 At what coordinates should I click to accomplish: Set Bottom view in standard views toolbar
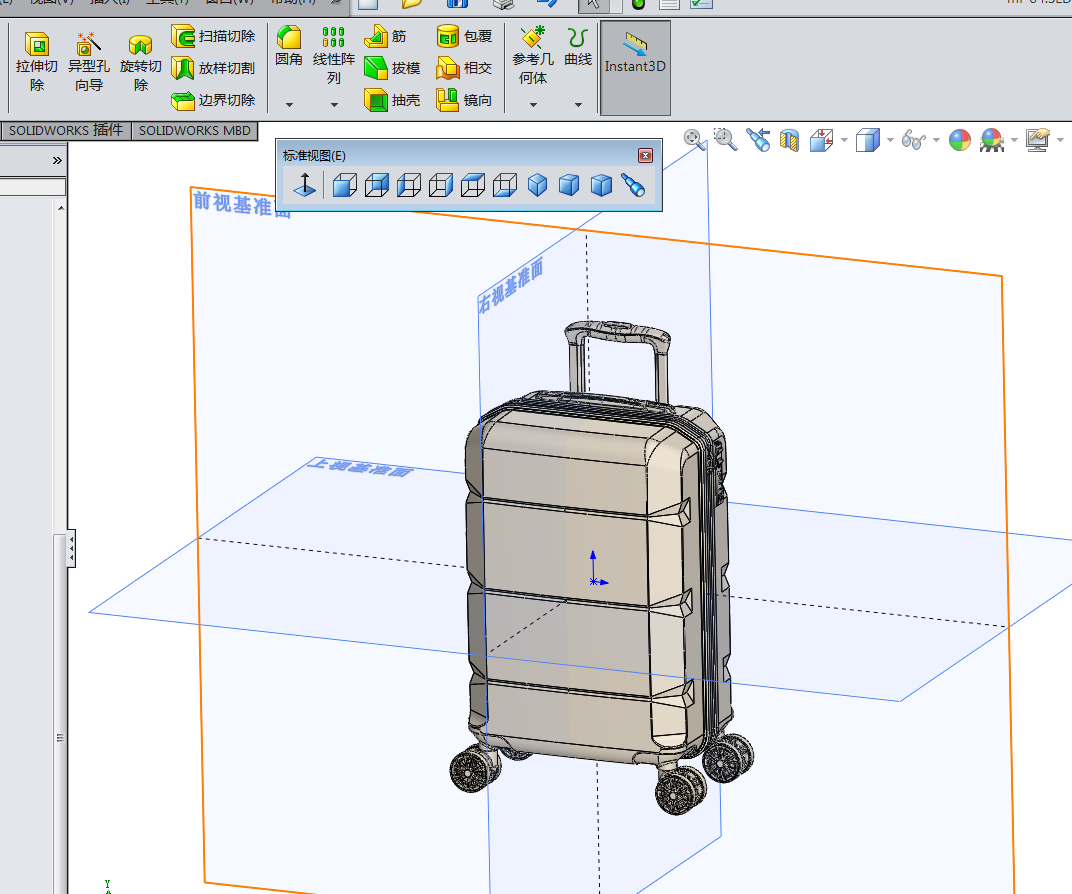pyautogui.click(x=505, y=185)
